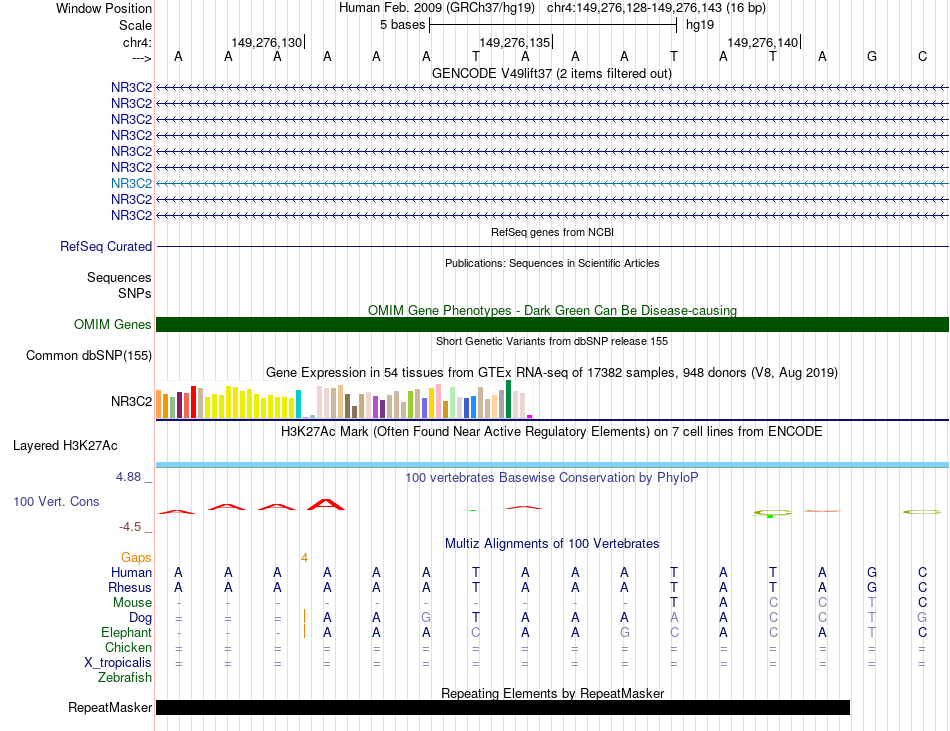Click the small magenta GTEx bar

[x=530, y=417]
